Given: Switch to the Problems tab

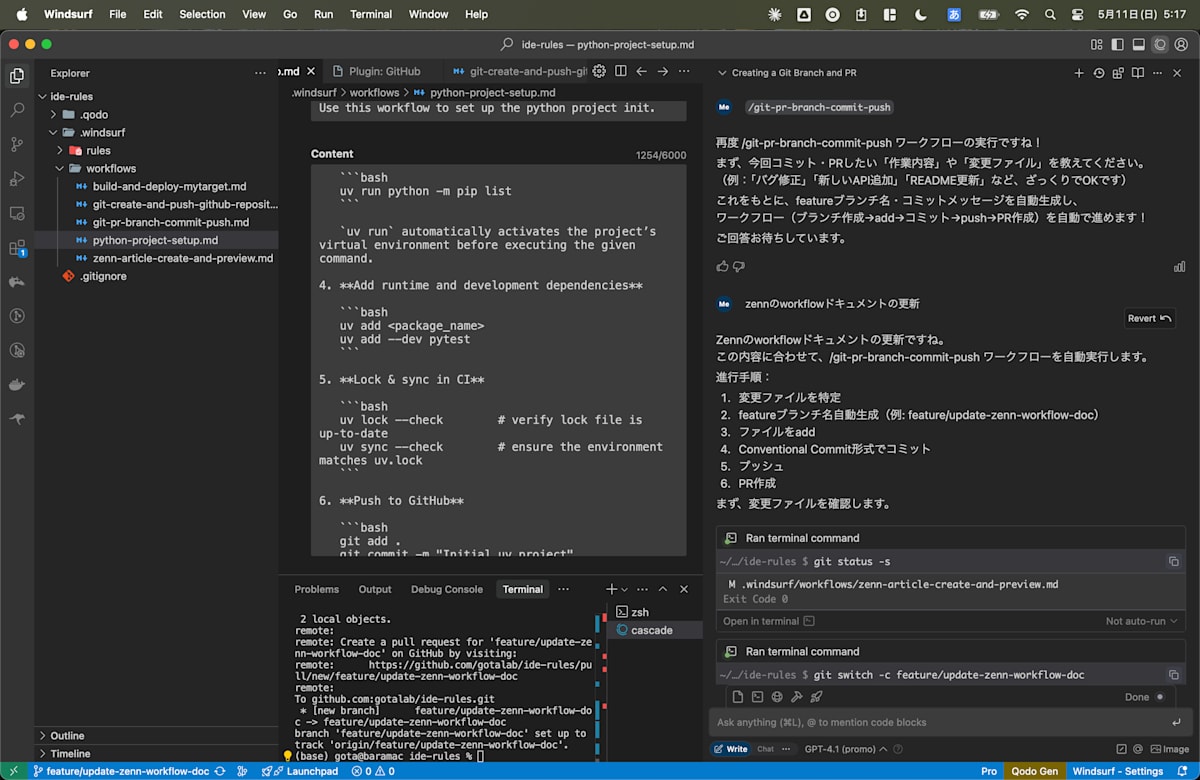Looking at the screenshot, I should pos(317,589).
